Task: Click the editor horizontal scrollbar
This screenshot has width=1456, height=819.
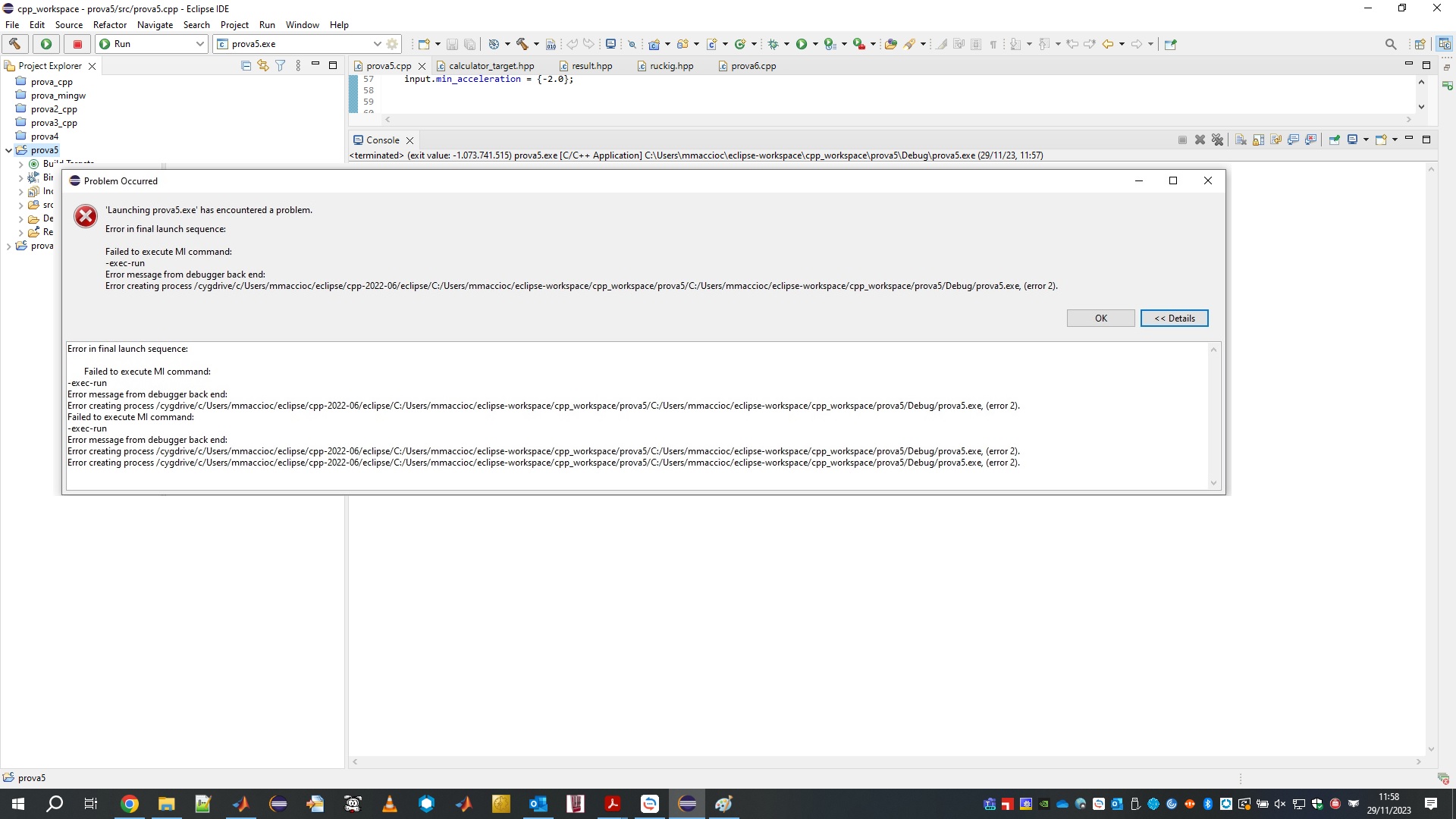Action: click(899, 120)
